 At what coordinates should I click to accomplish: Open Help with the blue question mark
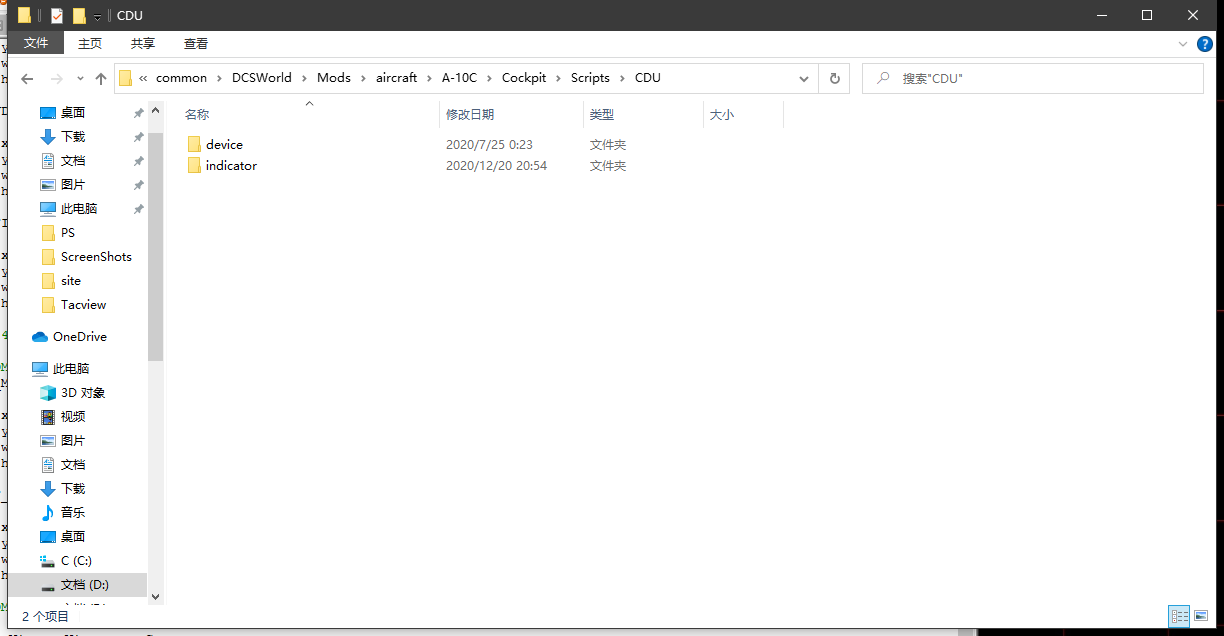pos(1205,44)
